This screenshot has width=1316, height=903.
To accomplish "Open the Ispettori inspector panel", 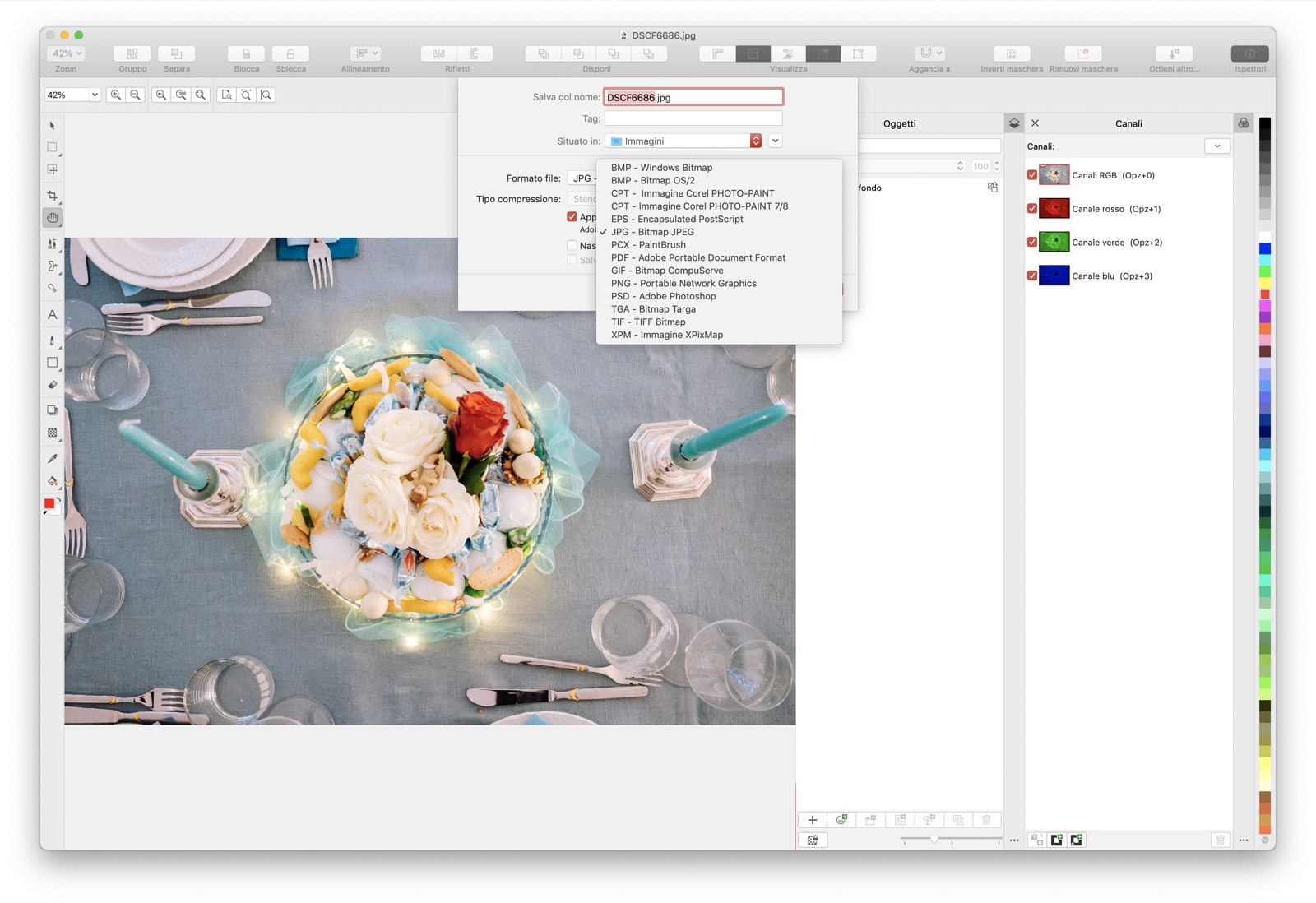I will [x=1249, y=53].
